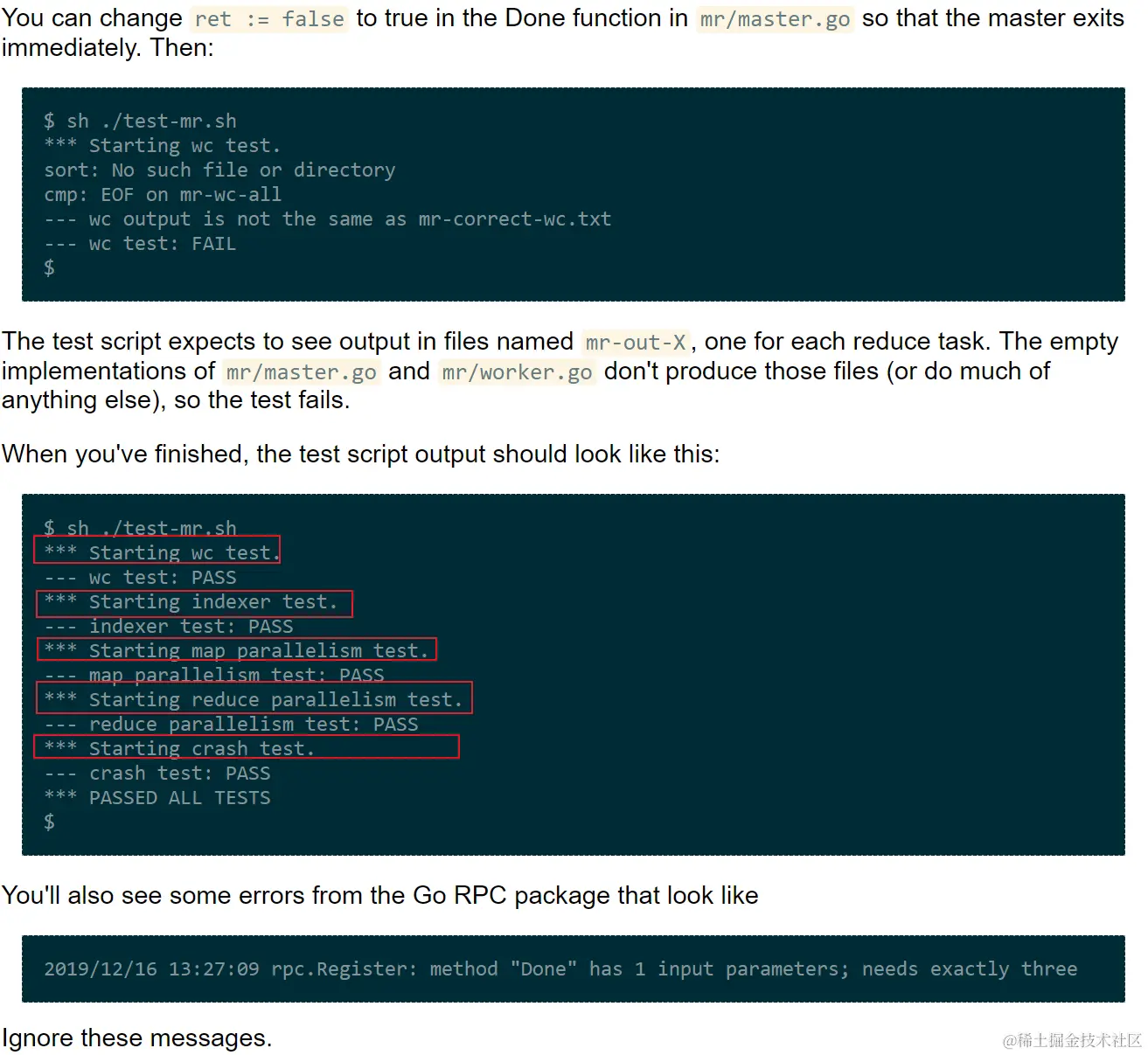The height and width of the screenshot is (1055, 1148).
Task: Select the line "--- indexer test: PASS"
Action: (x=169, y=627)
